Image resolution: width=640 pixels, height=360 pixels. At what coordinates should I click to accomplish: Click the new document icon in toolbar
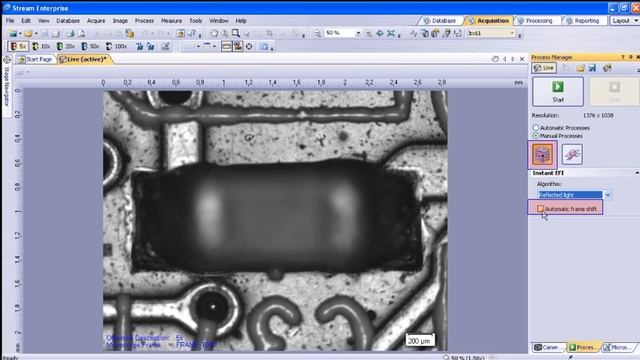point(13,33)
